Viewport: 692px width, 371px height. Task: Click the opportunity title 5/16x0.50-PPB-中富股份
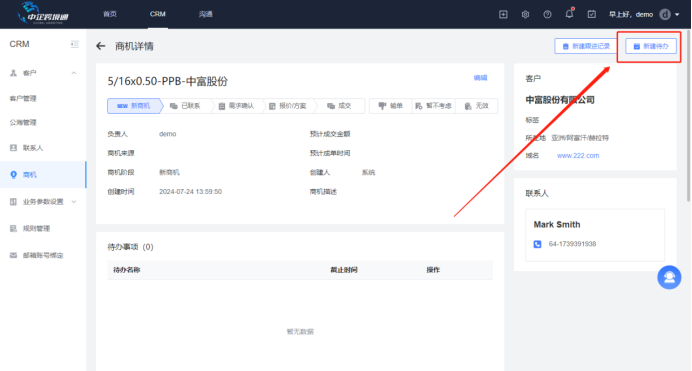[168, 81]
